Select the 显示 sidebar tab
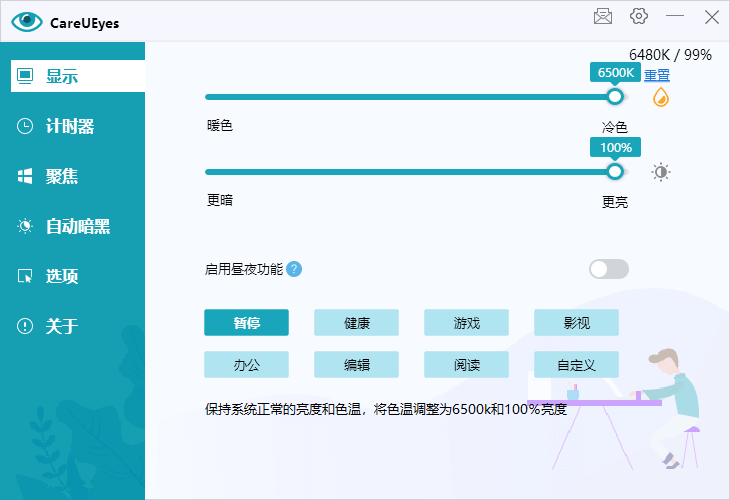 pyautogui.click(x=78, y=76)
